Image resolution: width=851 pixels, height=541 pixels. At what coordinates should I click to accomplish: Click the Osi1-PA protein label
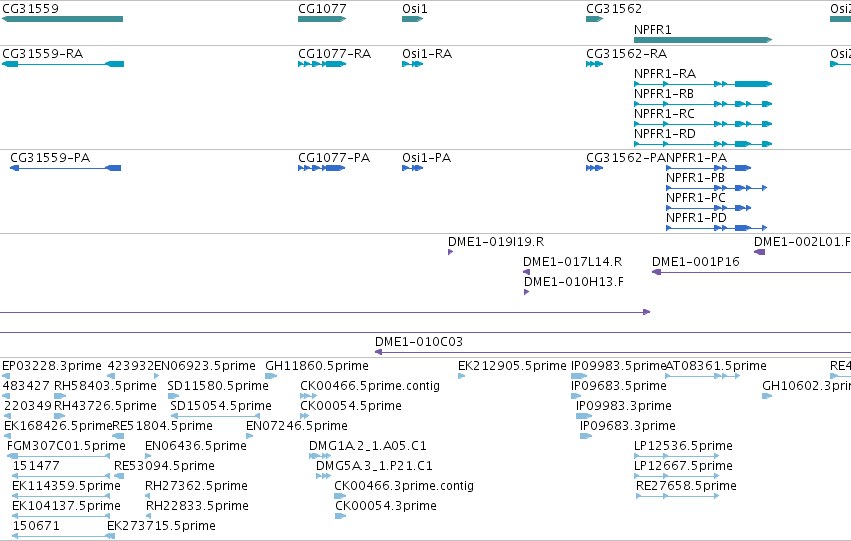[427, 158]
